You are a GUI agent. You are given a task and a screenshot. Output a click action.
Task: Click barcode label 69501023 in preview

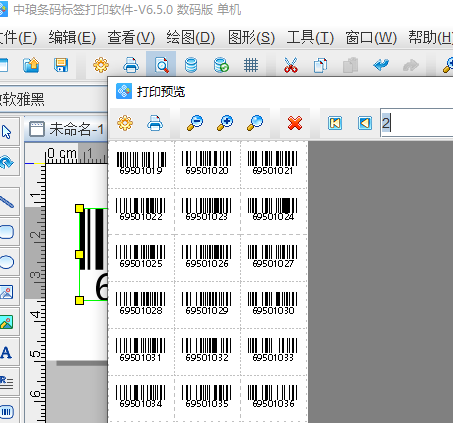tap(207, 210)
